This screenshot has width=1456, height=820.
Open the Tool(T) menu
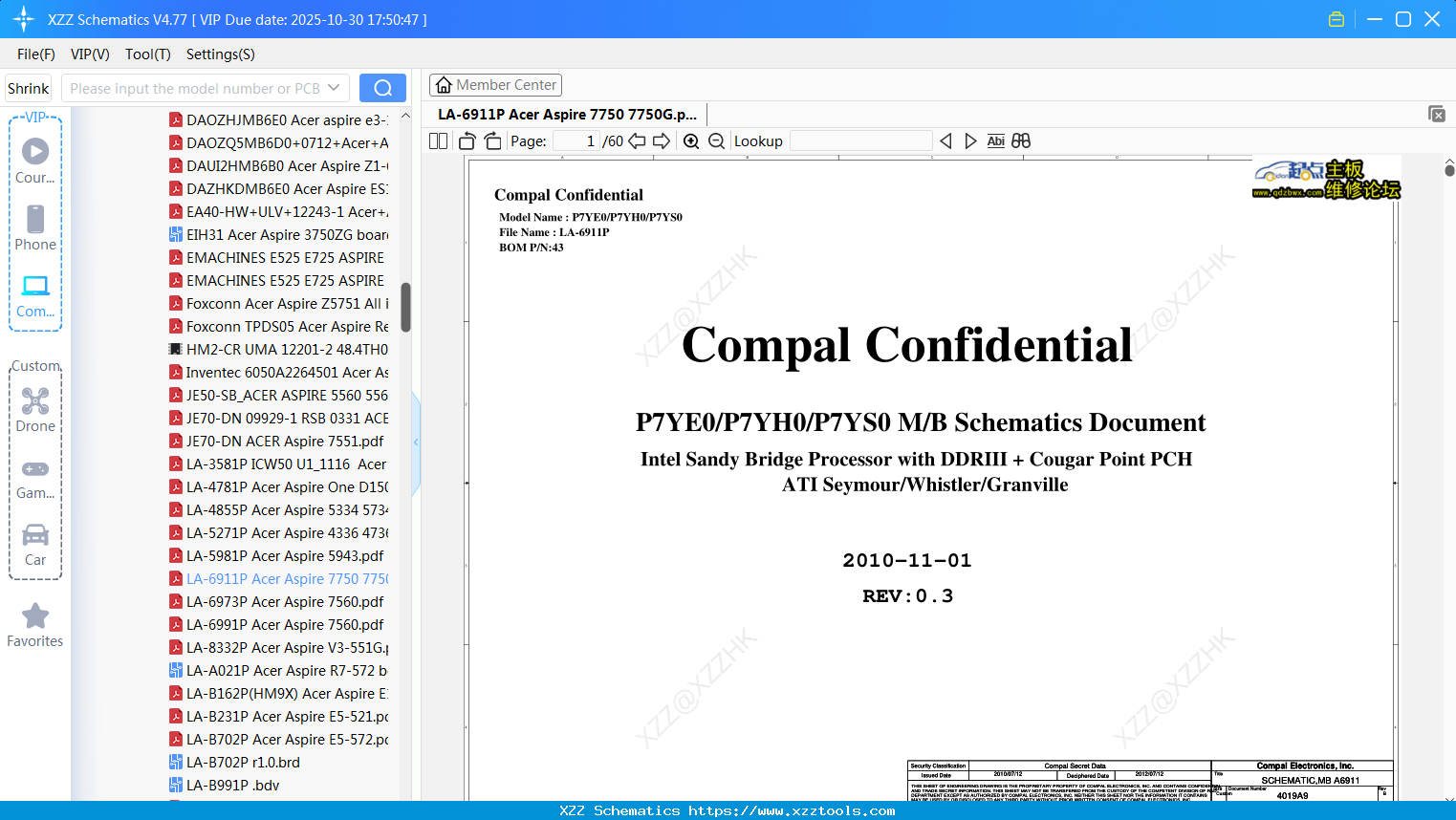148,54
